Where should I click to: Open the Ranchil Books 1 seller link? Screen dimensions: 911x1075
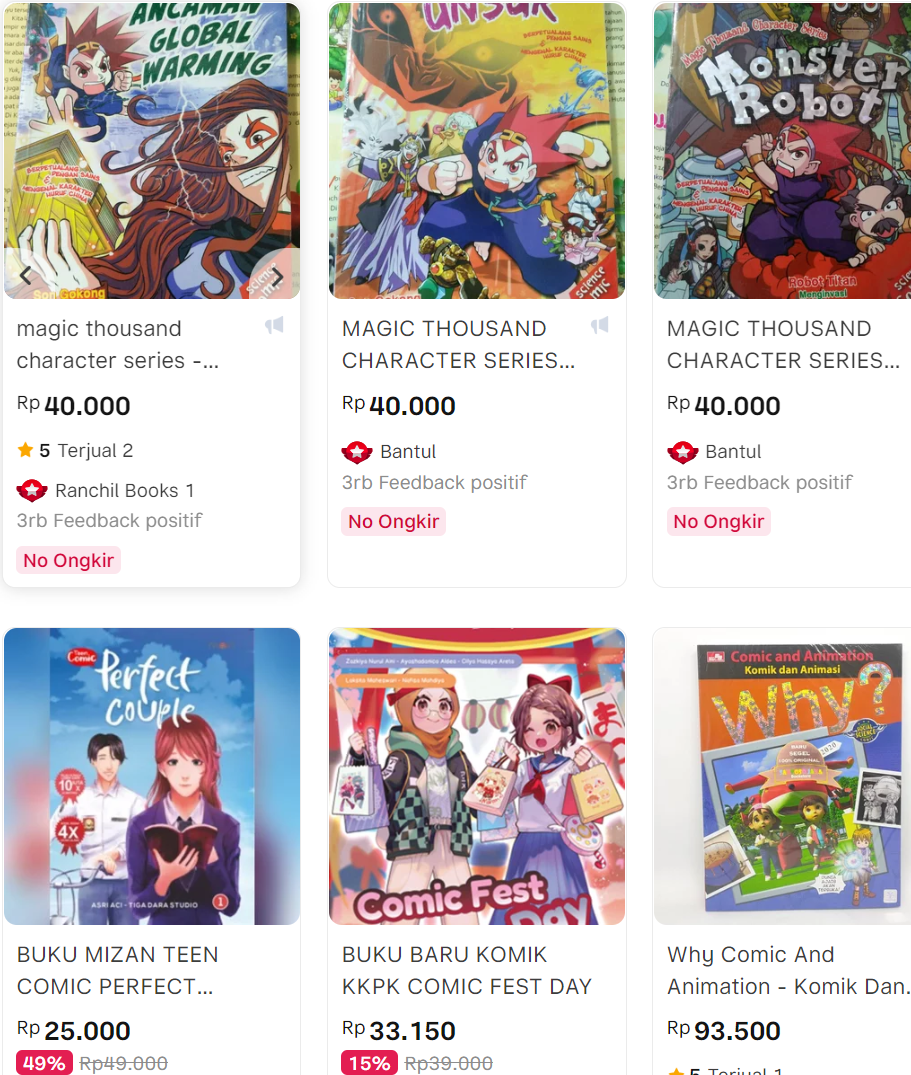pyautogui.click(x=124, y=490)
